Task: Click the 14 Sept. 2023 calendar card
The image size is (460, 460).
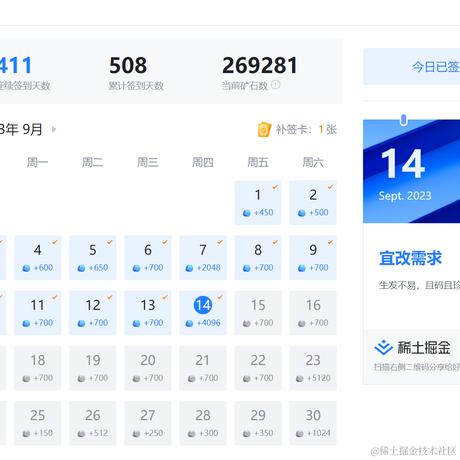Action: coord(412,171)
